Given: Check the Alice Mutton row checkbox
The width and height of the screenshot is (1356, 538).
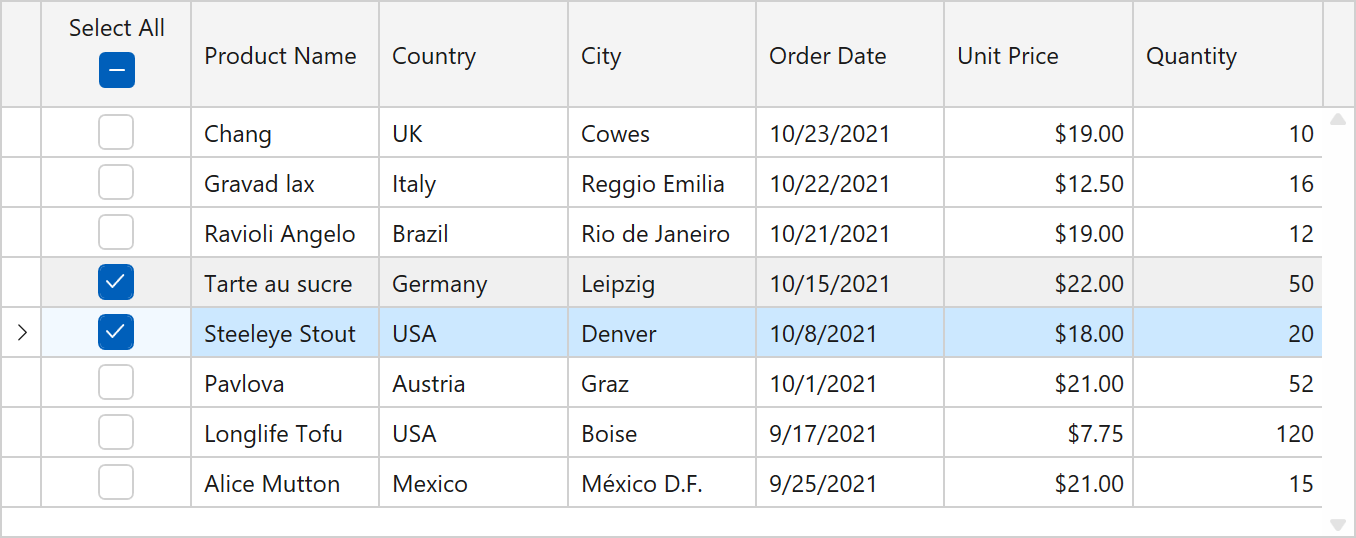Looking at the screenshot, I should click(116, 483).
